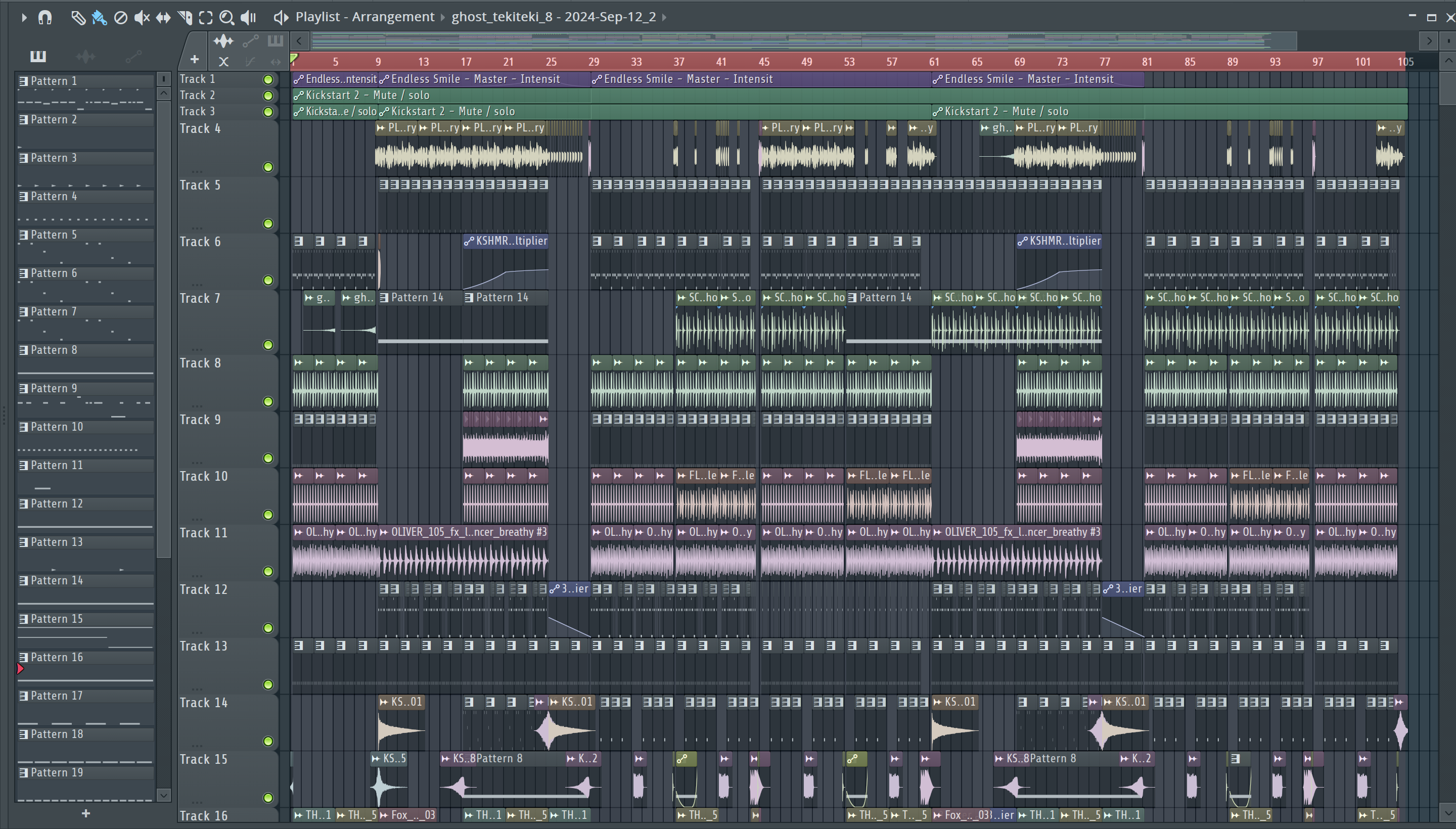Select the Mute tool
1456x829 pixels.
pos(141,18)
